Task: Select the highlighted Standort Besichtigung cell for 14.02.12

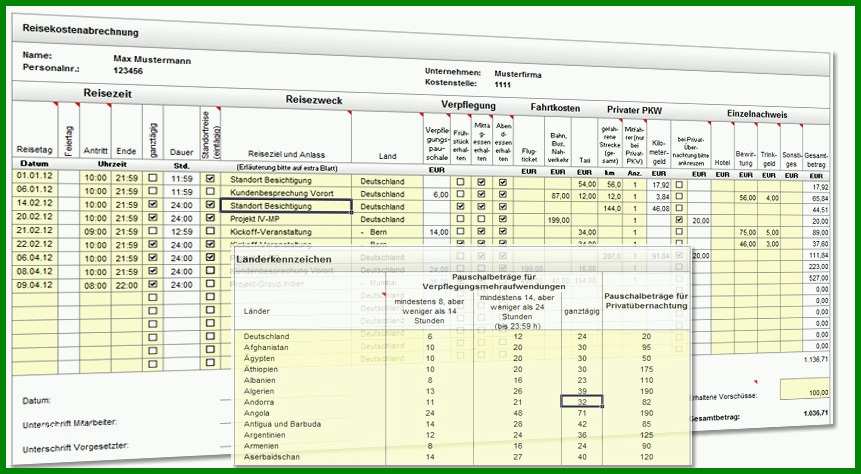Action: click(286, 206)
